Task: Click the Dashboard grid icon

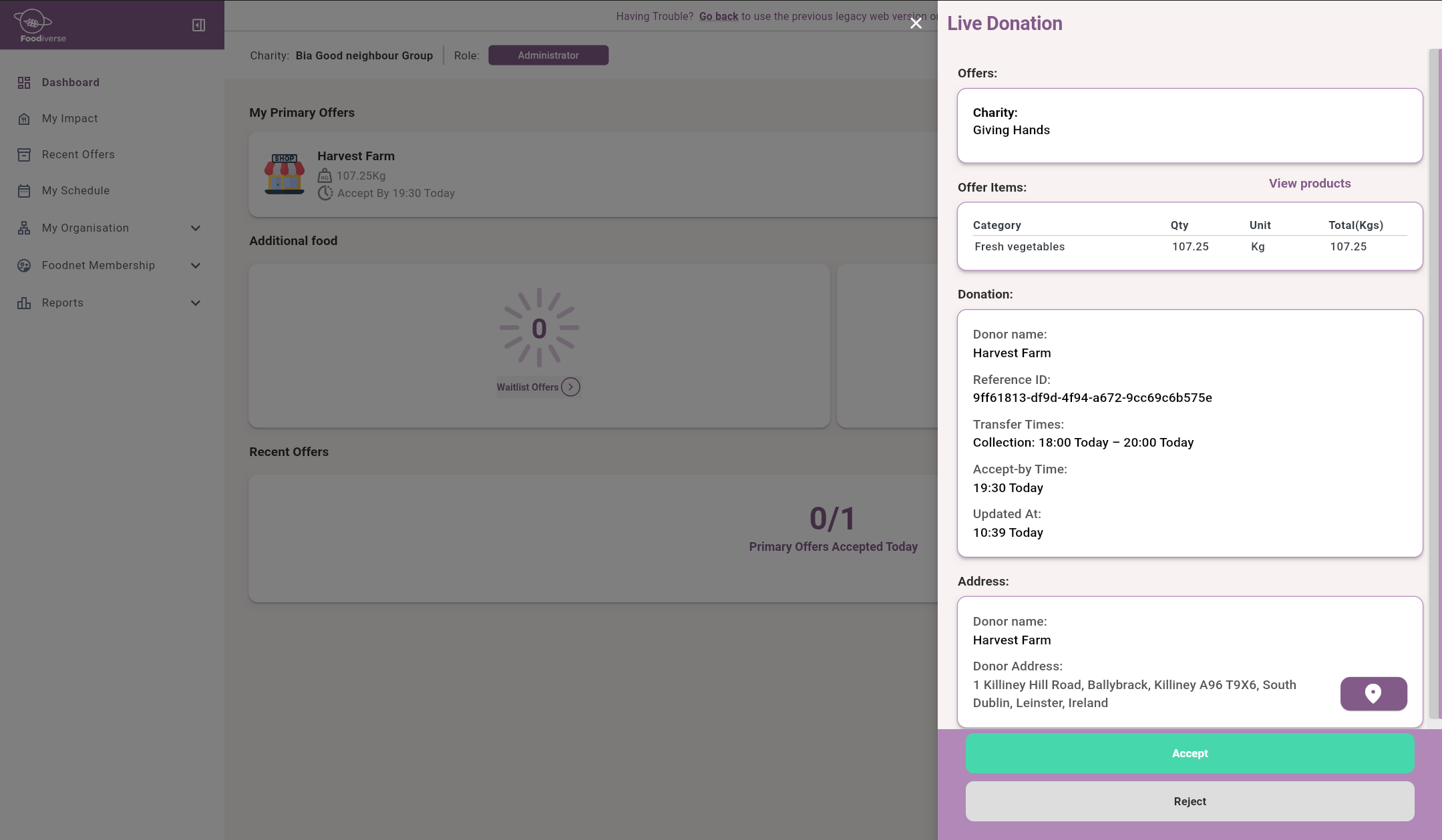Action: click(24, 83)
